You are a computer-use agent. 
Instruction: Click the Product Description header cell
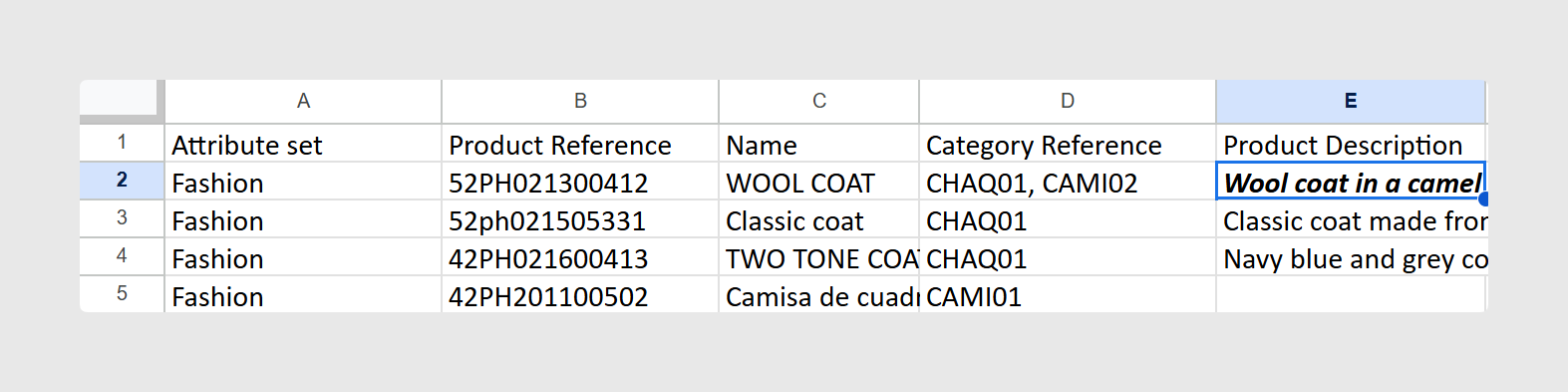(1351, 144)
